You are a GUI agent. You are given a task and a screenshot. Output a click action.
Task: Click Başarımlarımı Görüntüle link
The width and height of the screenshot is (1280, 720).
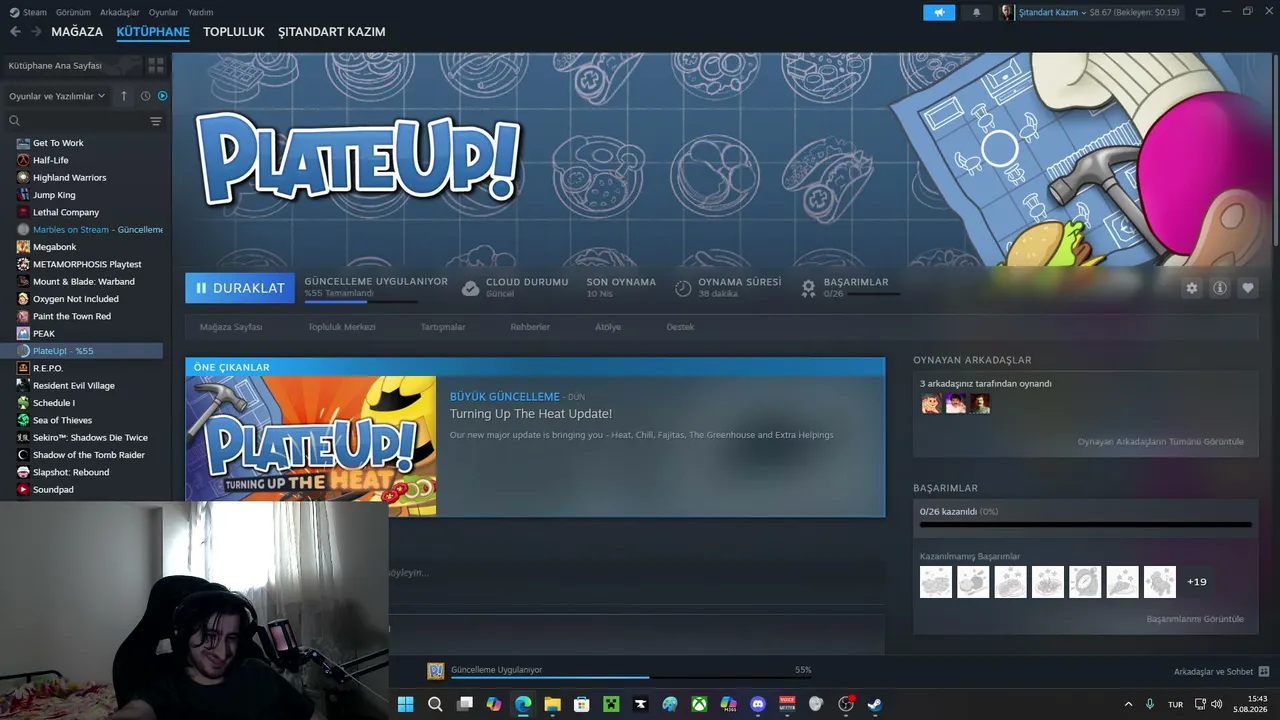(x=1195, y=619)
